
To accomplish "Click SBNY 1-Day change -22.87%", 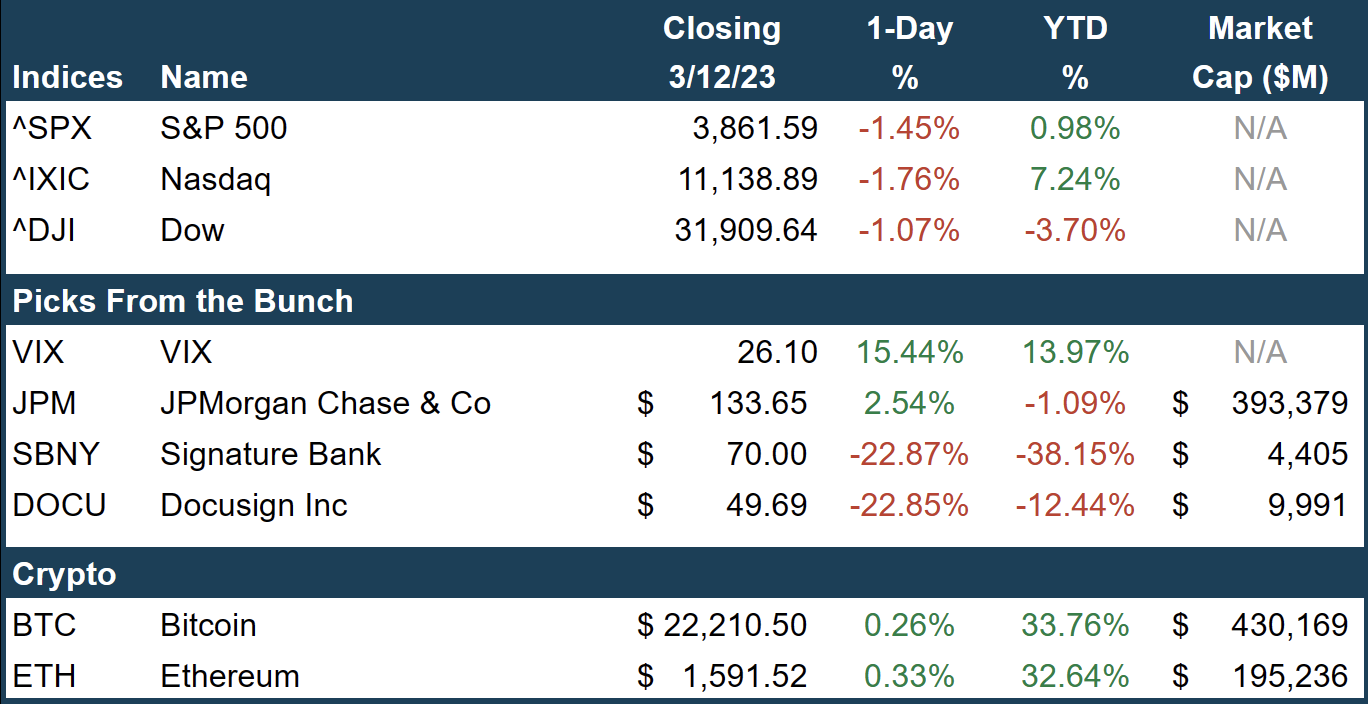I will tap(909, 454).
